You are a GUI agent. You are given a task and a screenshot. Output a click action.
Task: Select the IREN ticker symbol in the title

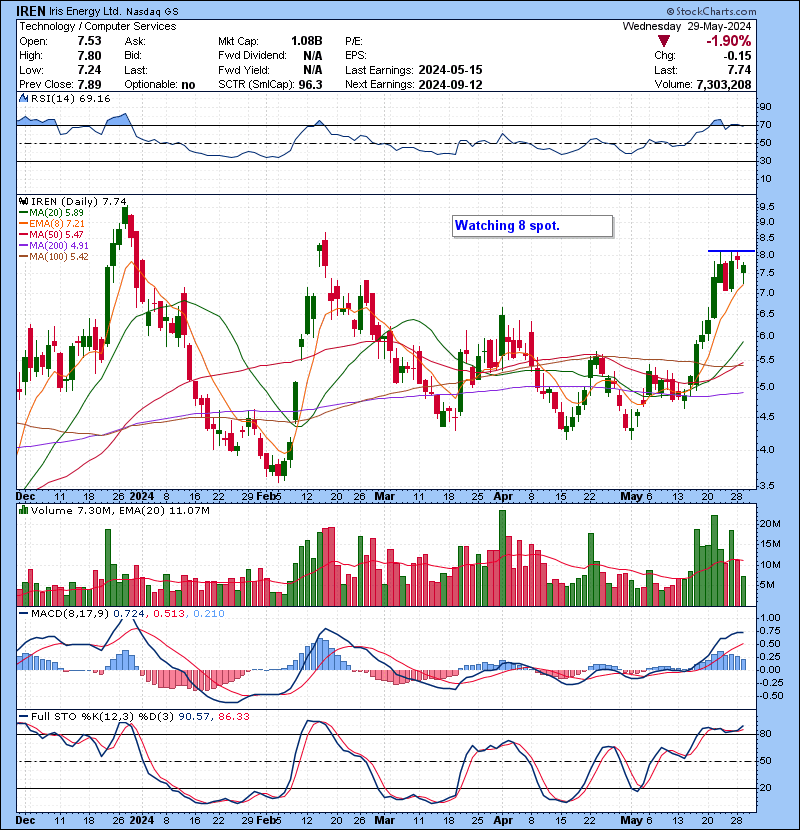point(31,11)
